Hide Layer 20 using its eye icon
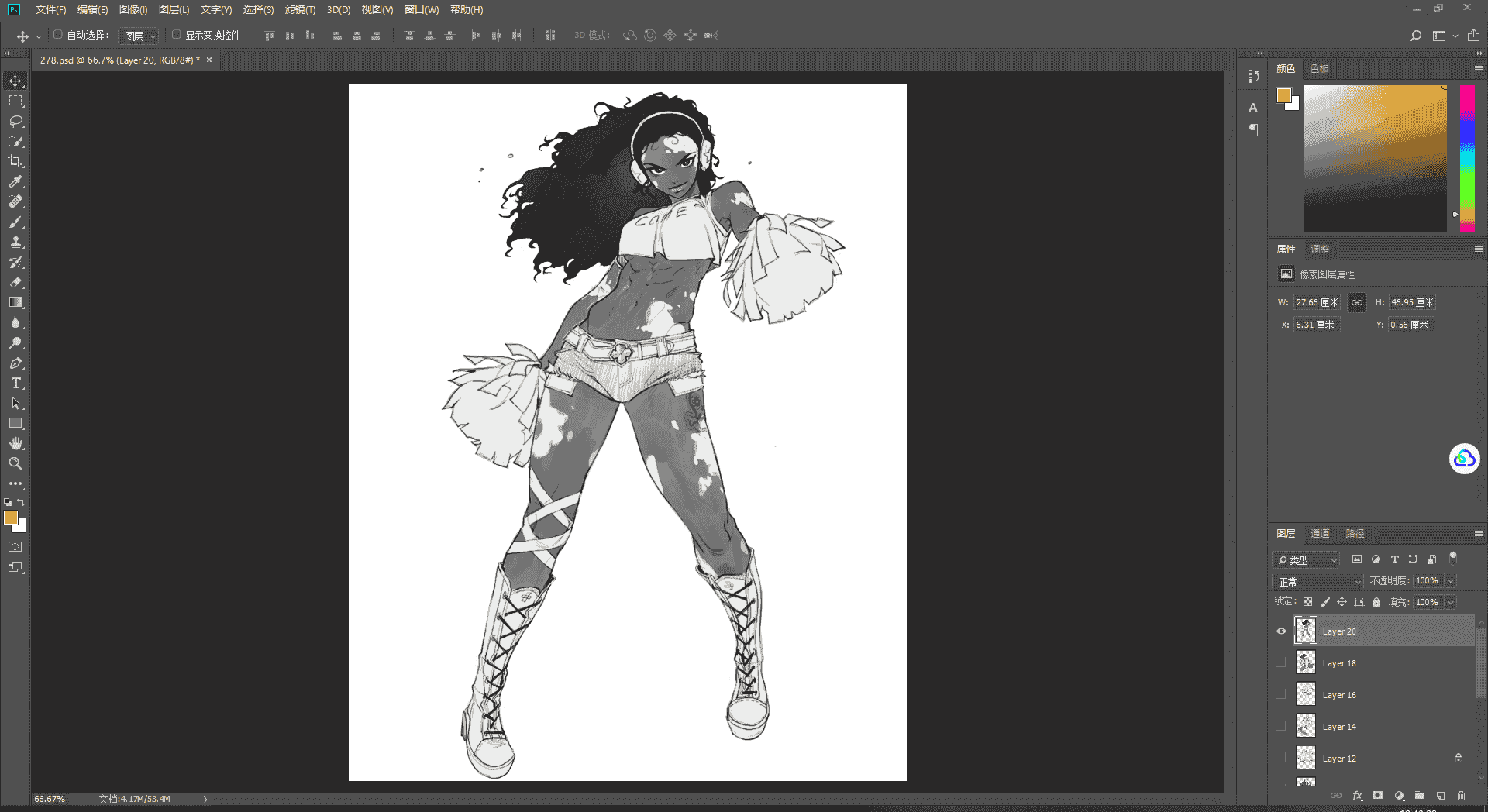 tap(1281, 631)
